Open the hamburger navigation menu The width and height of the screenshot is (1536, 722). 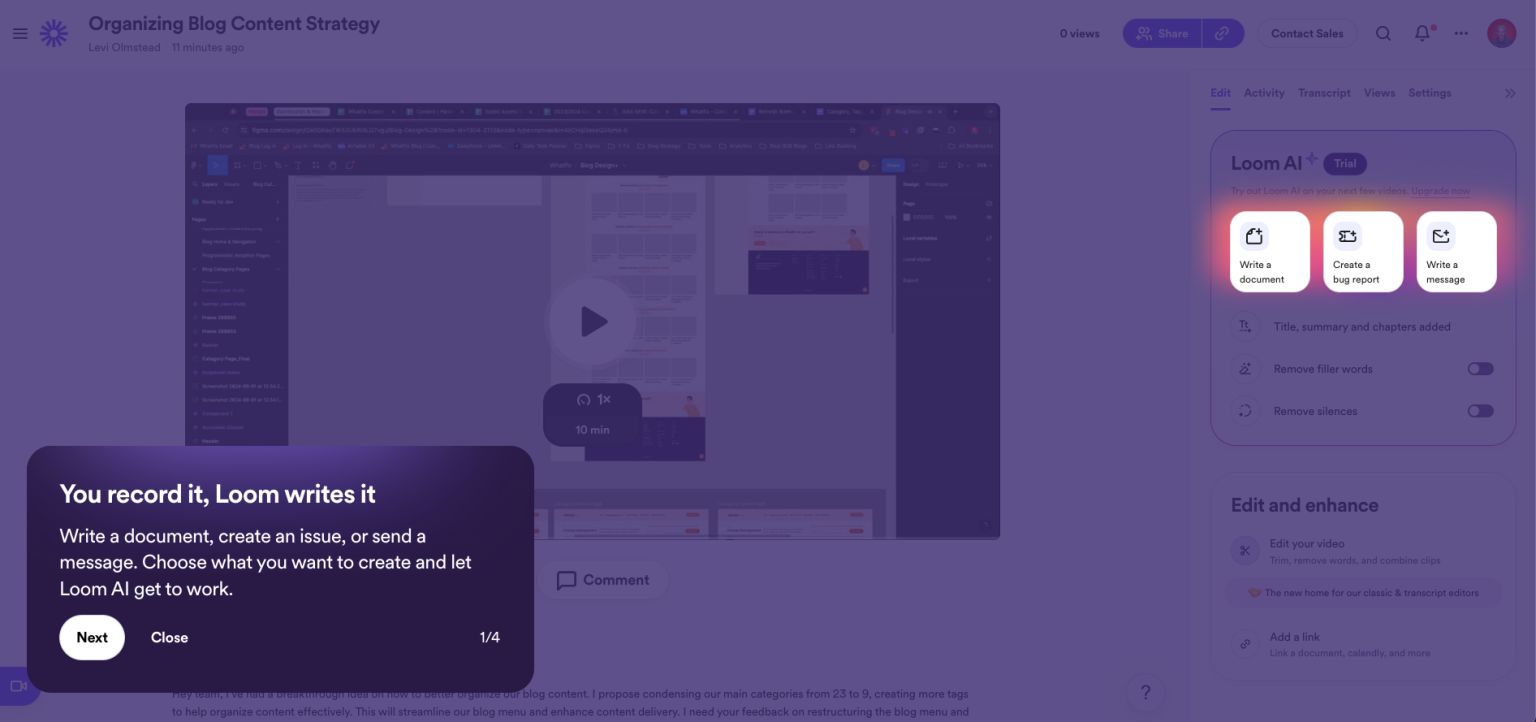20,33
